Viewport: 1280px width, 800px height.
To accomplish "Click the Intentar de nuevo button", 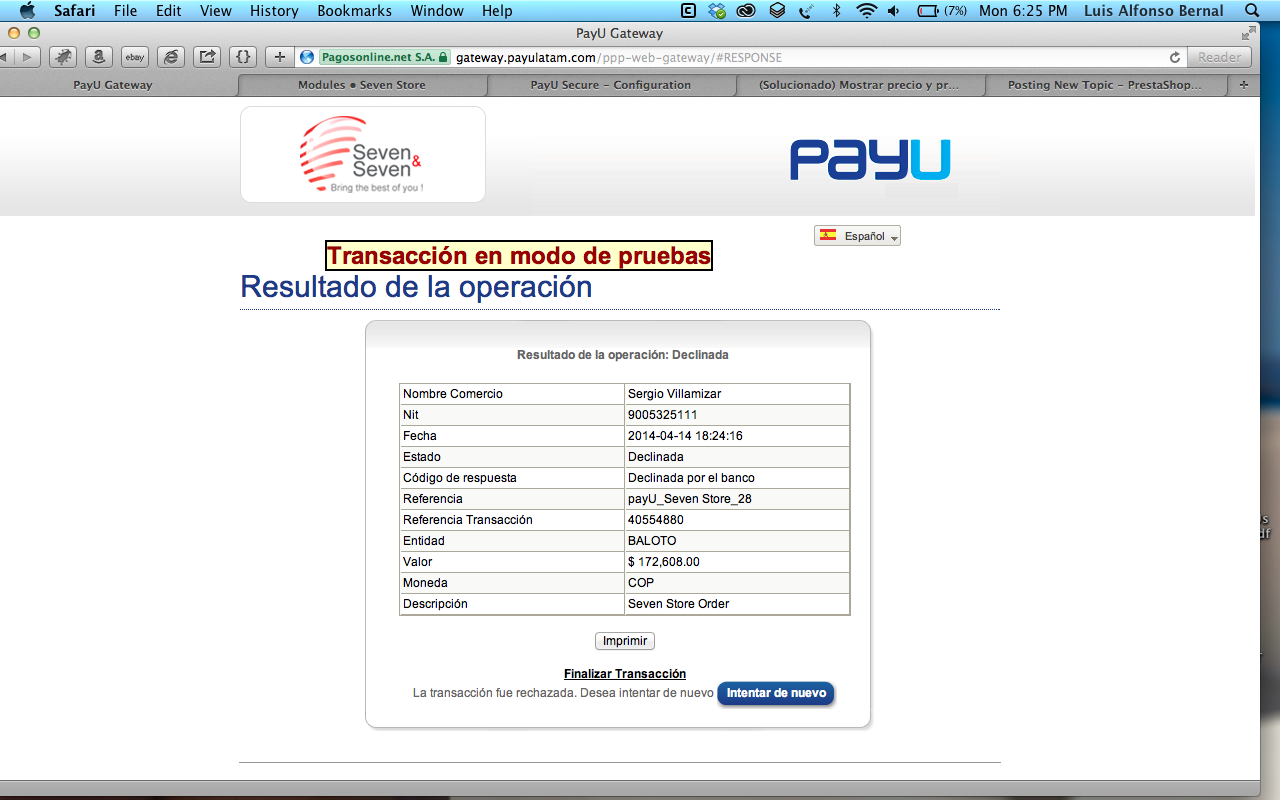I will 776,693.
